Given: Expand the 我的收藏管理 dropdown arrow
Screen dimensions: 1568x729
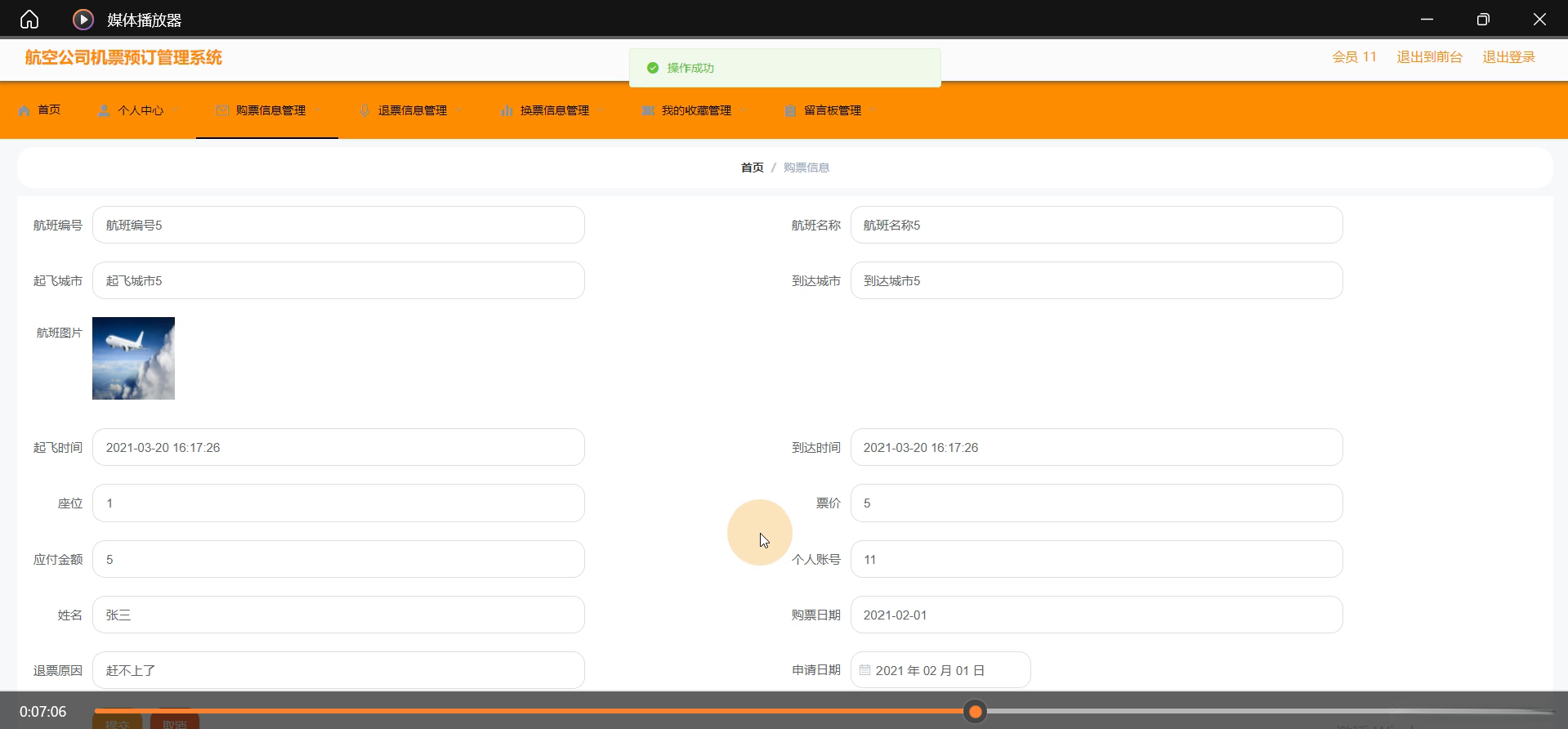Looking at the screenshot, I should tap(743, 110).
